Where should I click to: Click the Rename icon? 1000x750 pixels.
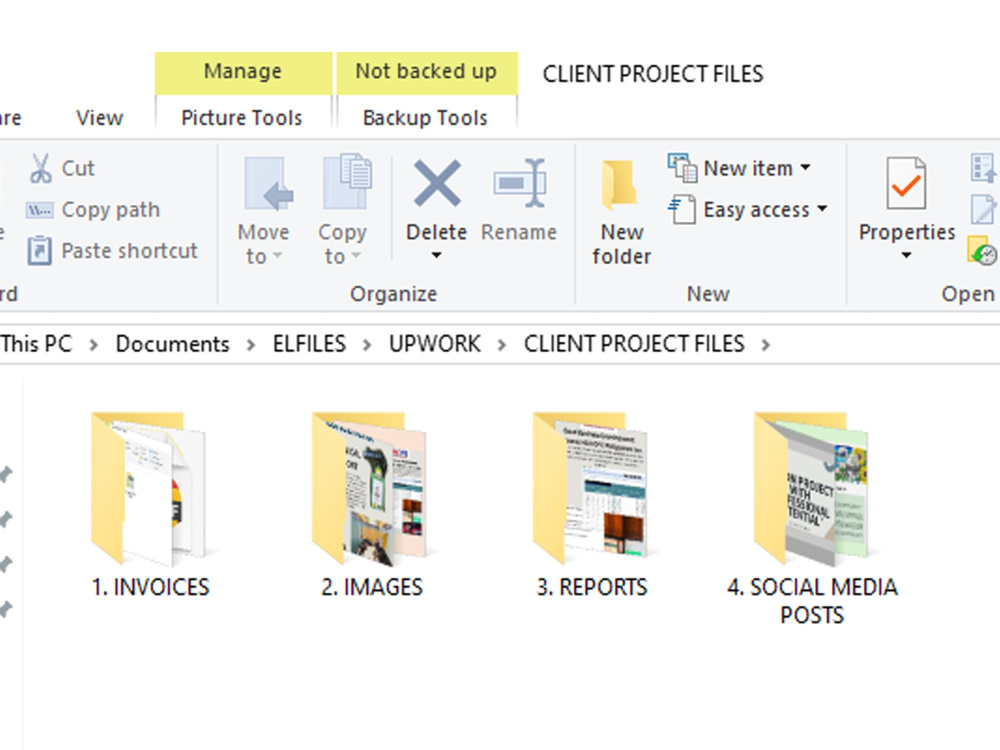tap(520, 184)
